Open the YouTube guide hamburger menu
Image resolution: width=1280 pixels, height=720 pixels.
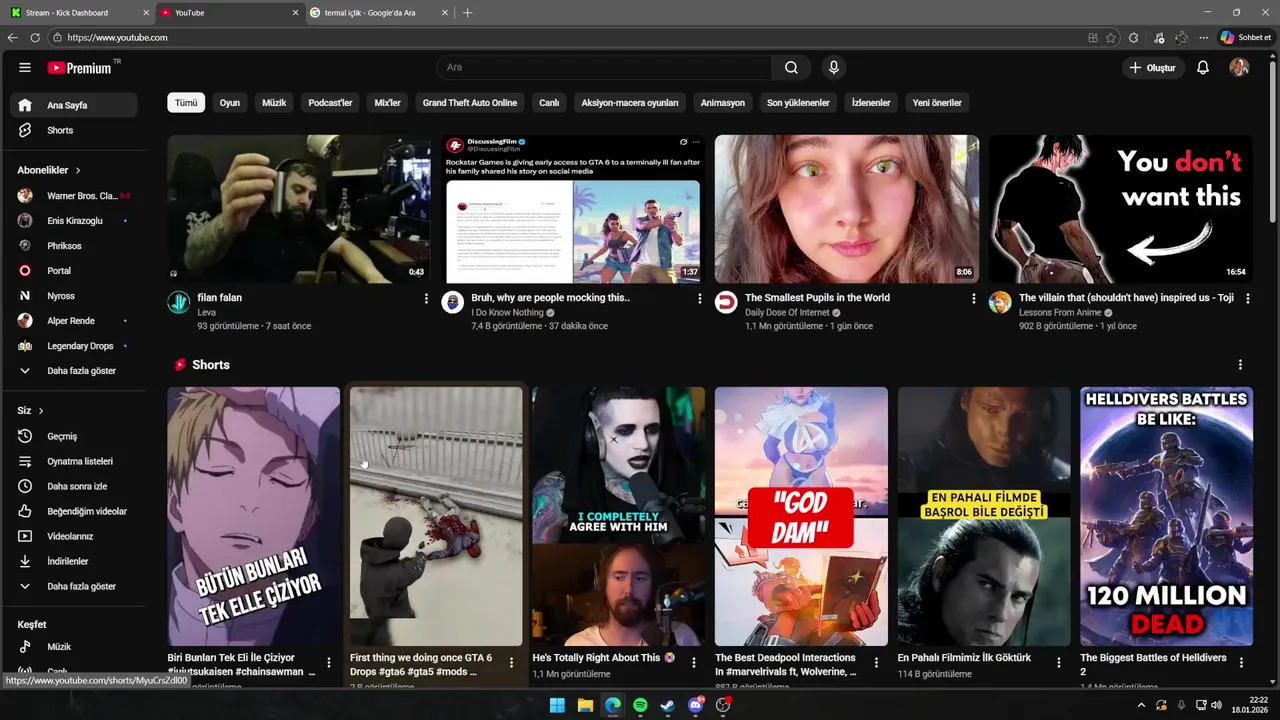[x=25, y=68]
